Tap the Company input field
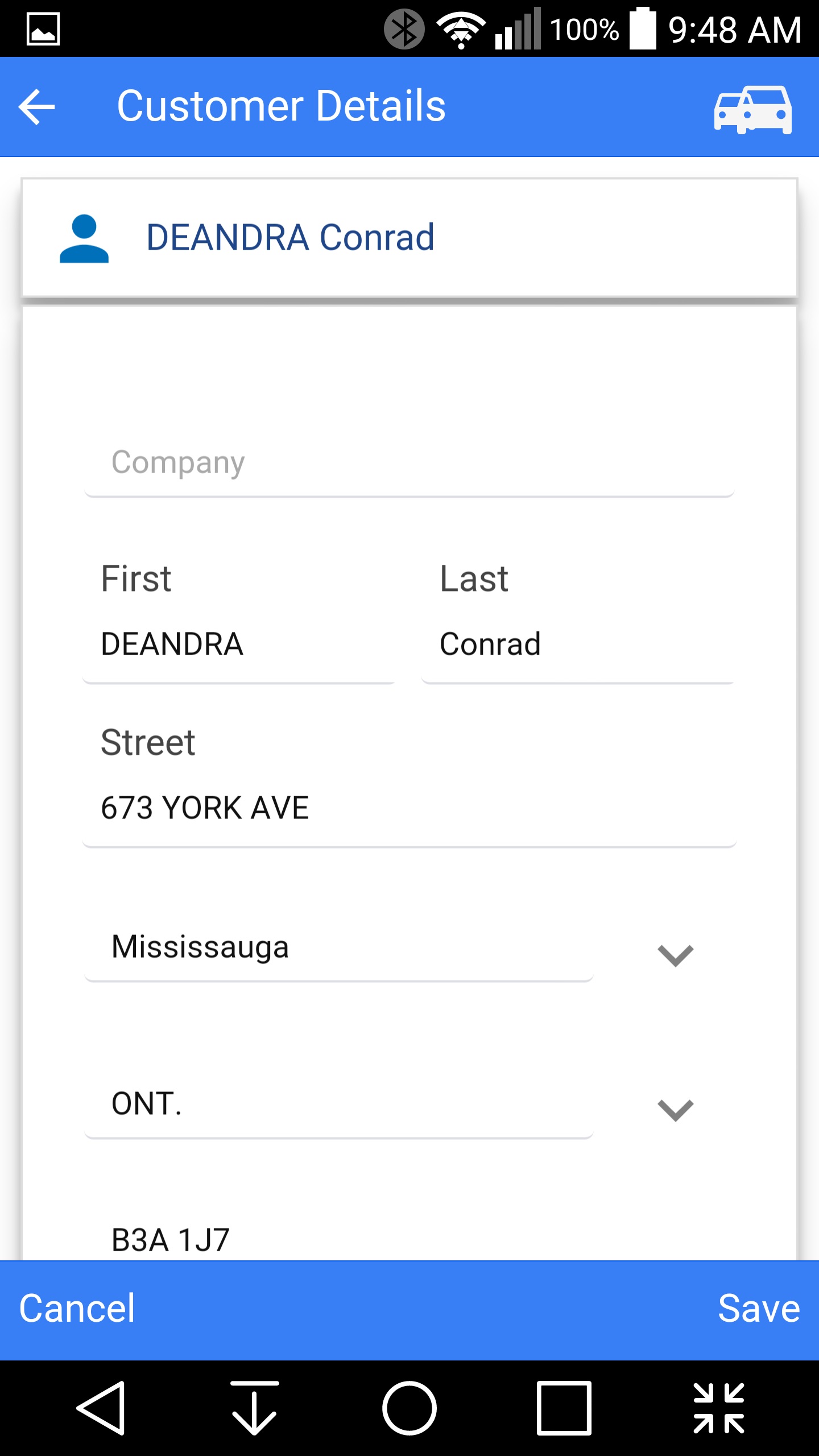Screen dimensions: 819x1456 [x=409, y=462]
